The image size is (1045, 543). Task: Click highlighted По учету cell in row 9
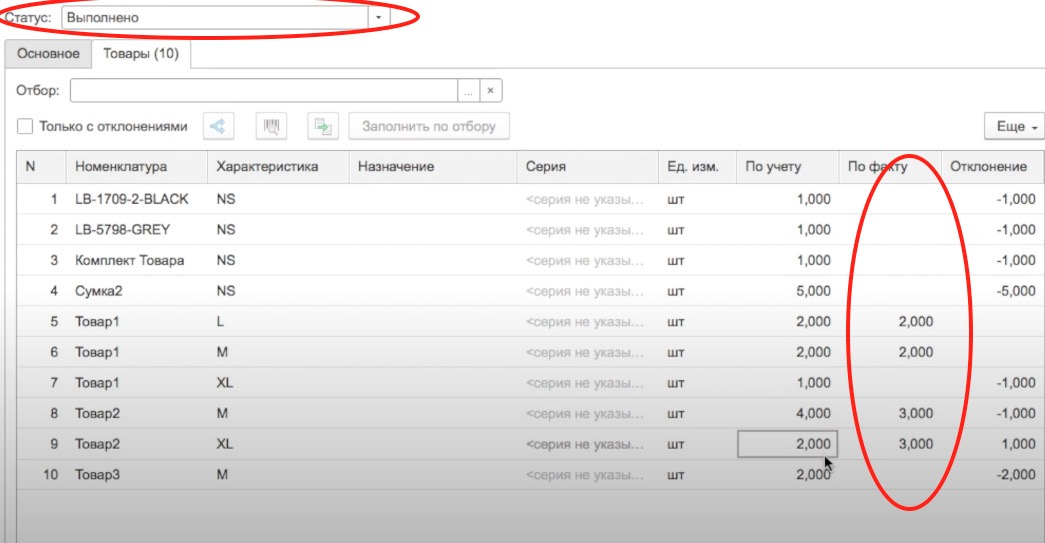point(787,444)
